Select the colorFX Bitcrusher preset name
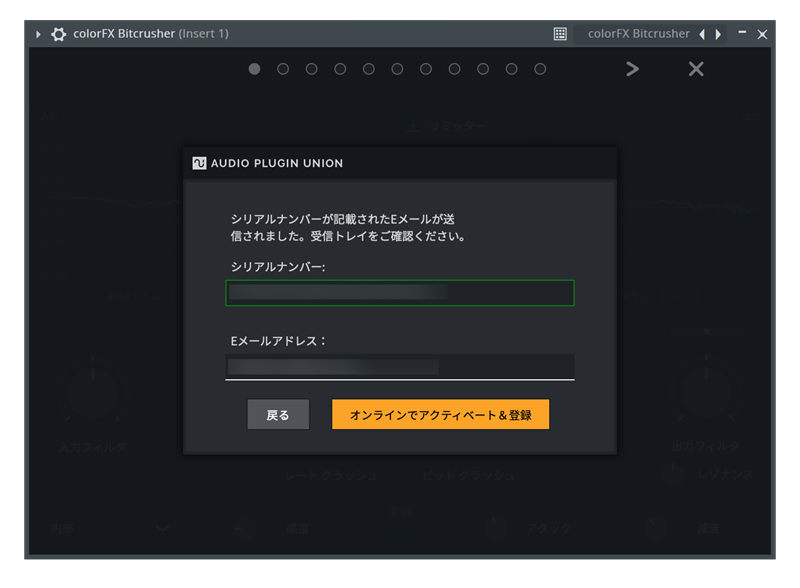800x588 pixels. click(638, 34)
